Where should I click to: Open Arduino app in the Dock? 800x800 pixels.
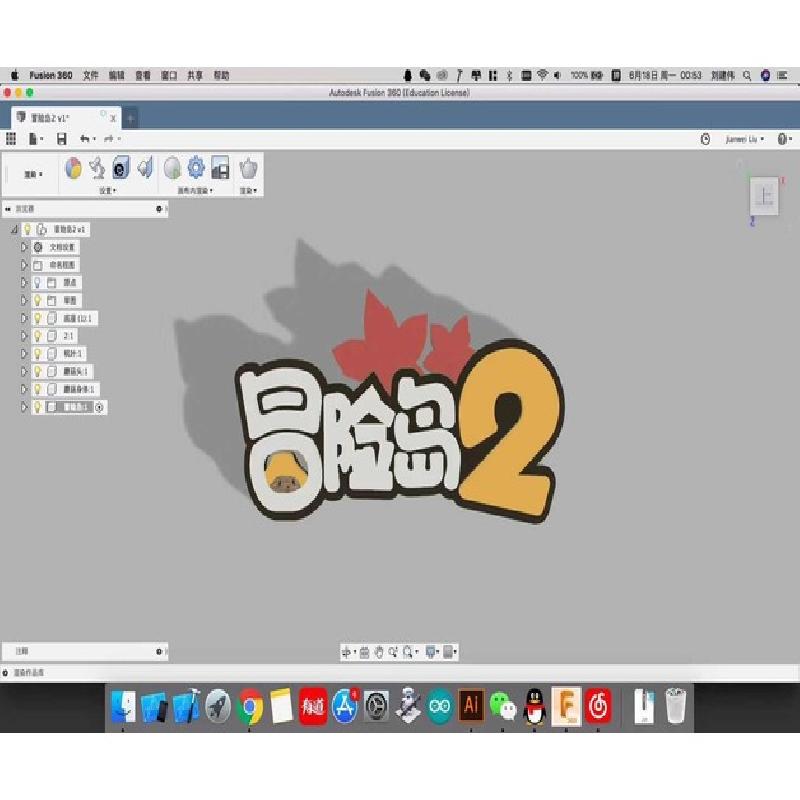click(x=439, y=706)
